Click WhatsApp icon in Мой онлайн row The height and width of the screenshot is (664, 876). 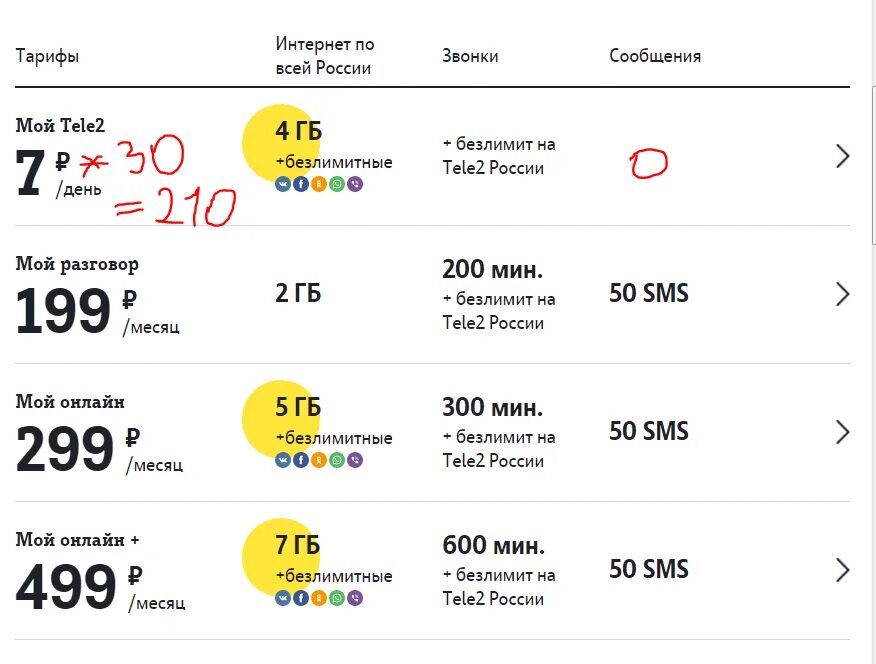[337, 460]
